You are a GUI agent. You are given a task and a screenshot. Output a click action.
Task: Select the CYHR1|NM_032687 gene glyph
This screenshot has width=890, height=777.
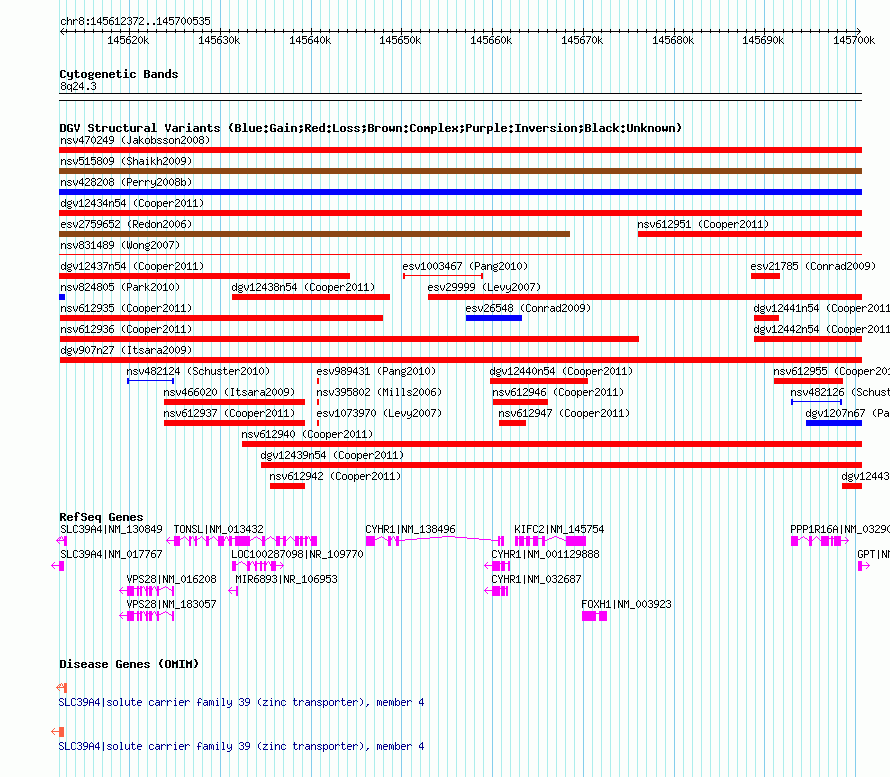tap(496, 591)
